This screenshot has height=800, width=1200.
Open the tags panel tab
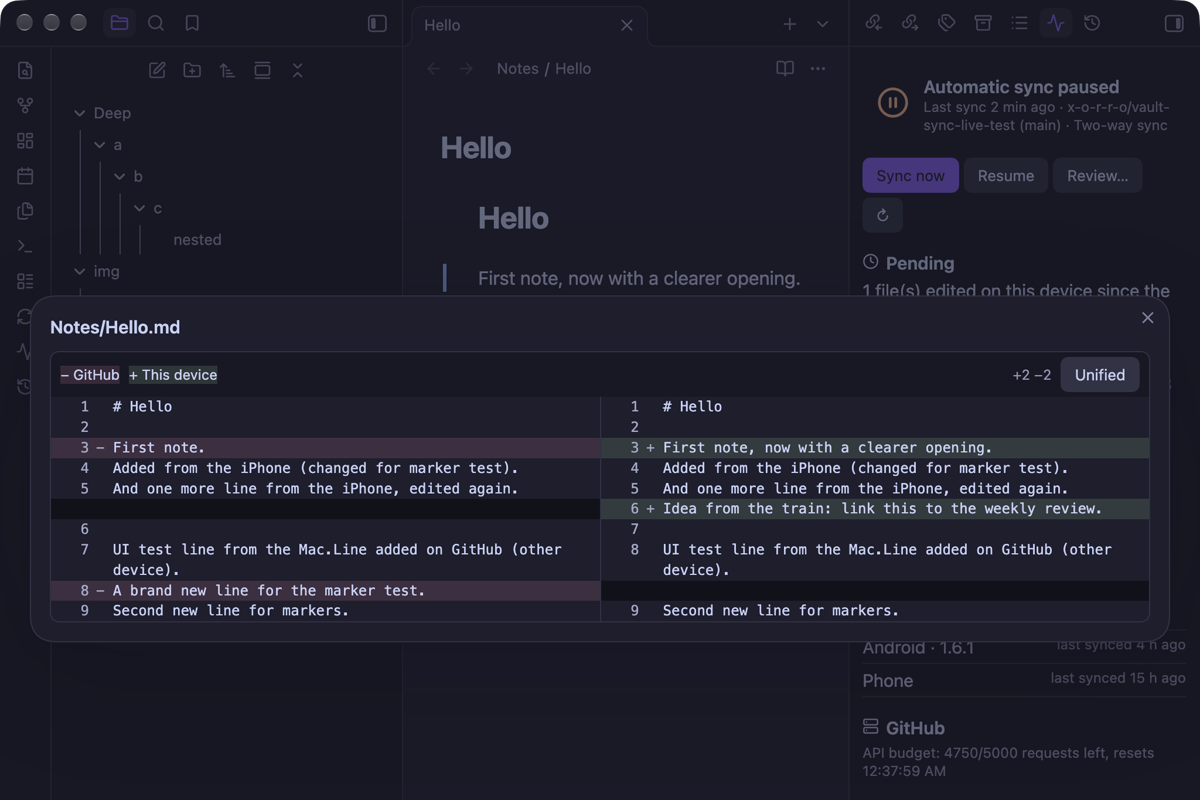coord(947,23)
